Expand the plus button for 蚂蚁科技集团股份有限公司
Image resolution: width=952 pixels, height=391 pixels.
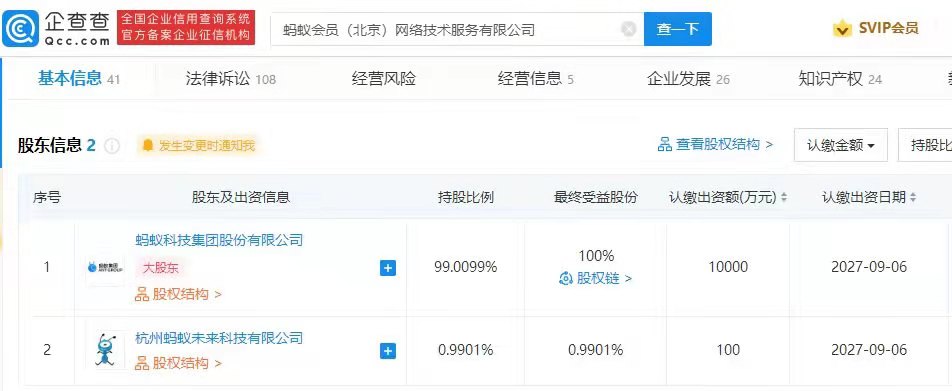coord(388,267)
